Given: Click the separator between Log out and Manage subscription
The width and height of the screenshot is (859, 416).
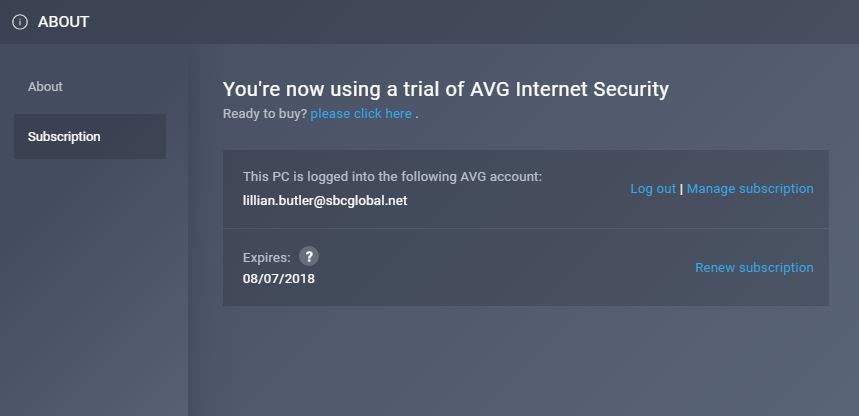Looking at the screenshot, I should click(682, 189).
